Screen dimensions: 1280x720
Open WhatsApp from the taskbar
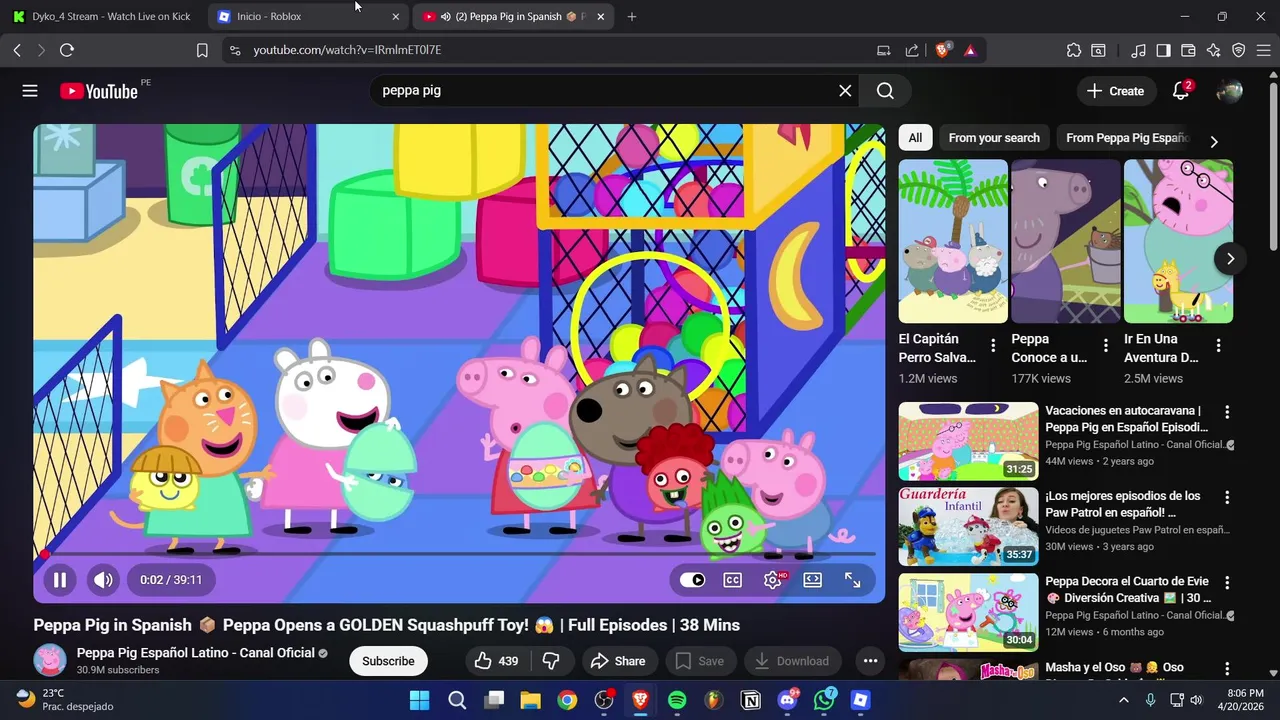click(x=824, y=700)
